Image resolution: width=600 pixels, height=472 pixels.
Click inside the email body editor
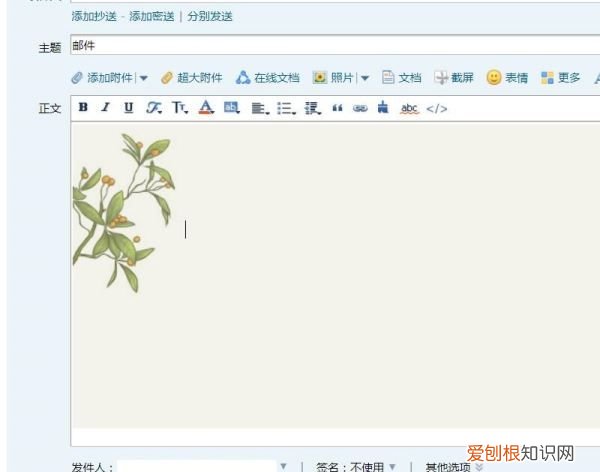(x=335, y=284)
